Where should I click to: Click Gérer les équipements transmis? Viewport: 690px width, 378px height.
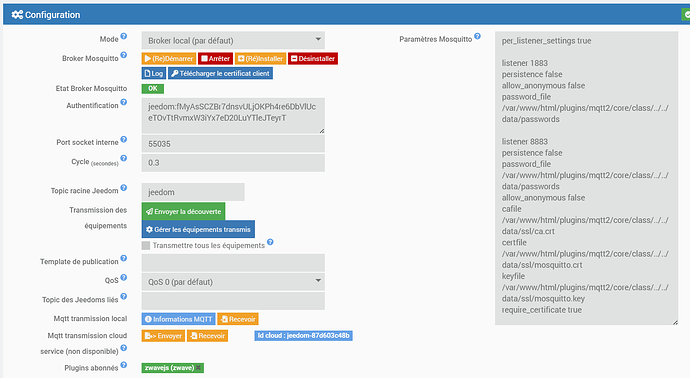pos(198,229)
